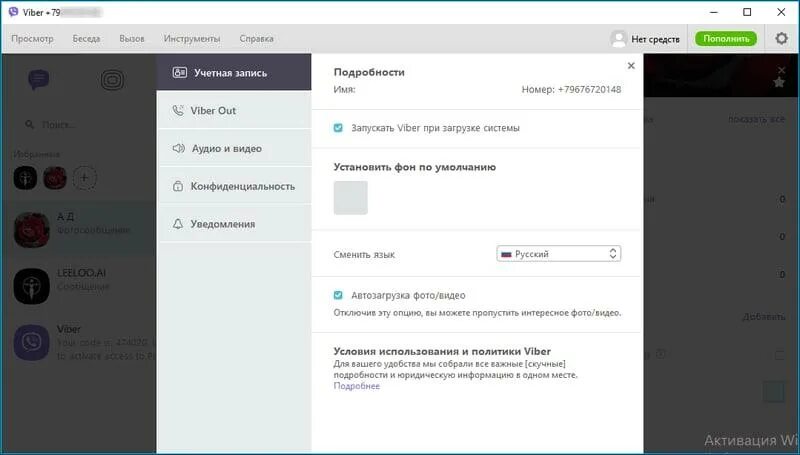Open Конфиденциальность settings tab
The width and height of the screenshot is (800, 455).
pos(234,186)
